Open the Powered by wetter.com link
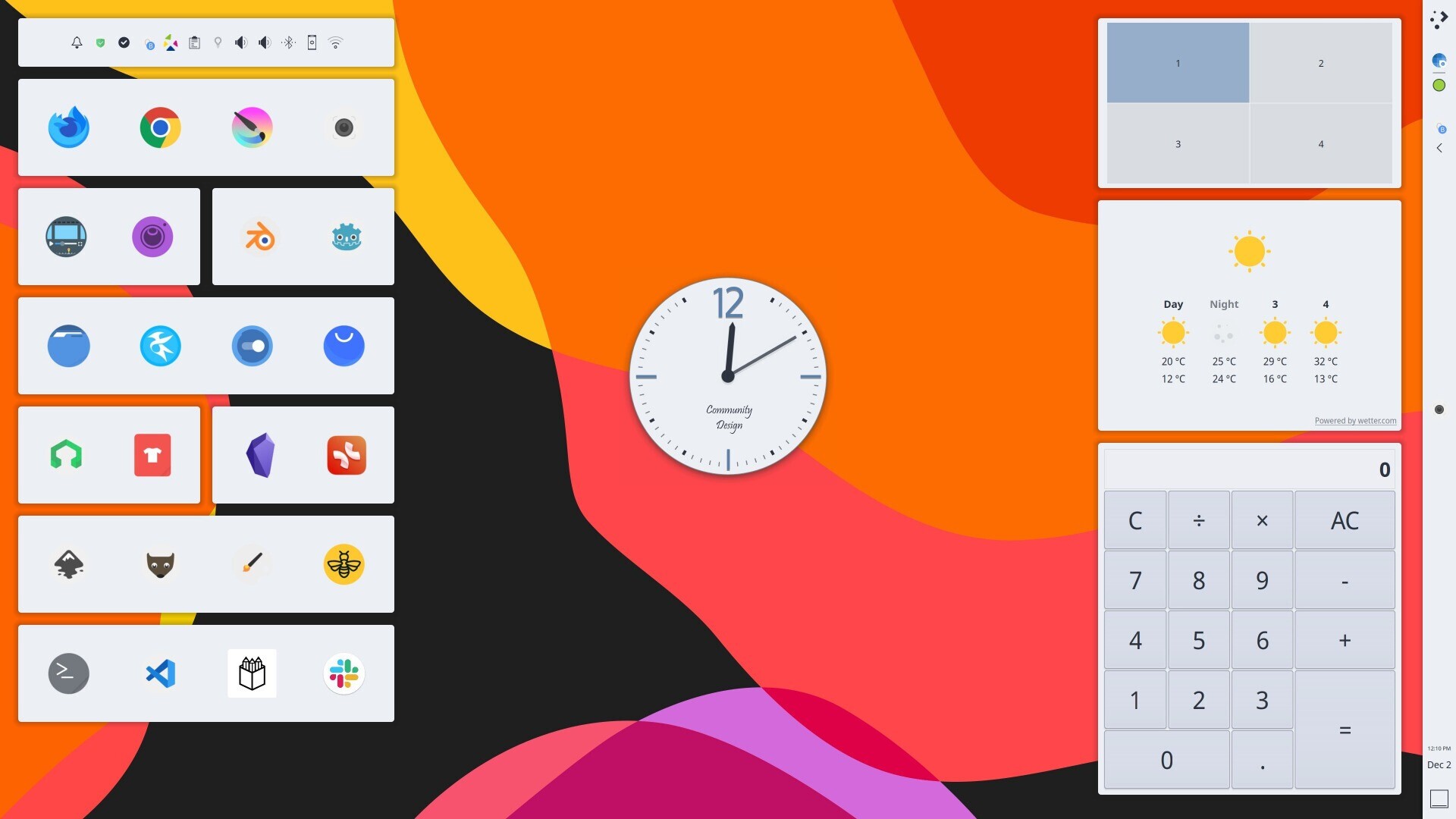The height and width of the screenshot is (819, 1456). click(1354, 421)
